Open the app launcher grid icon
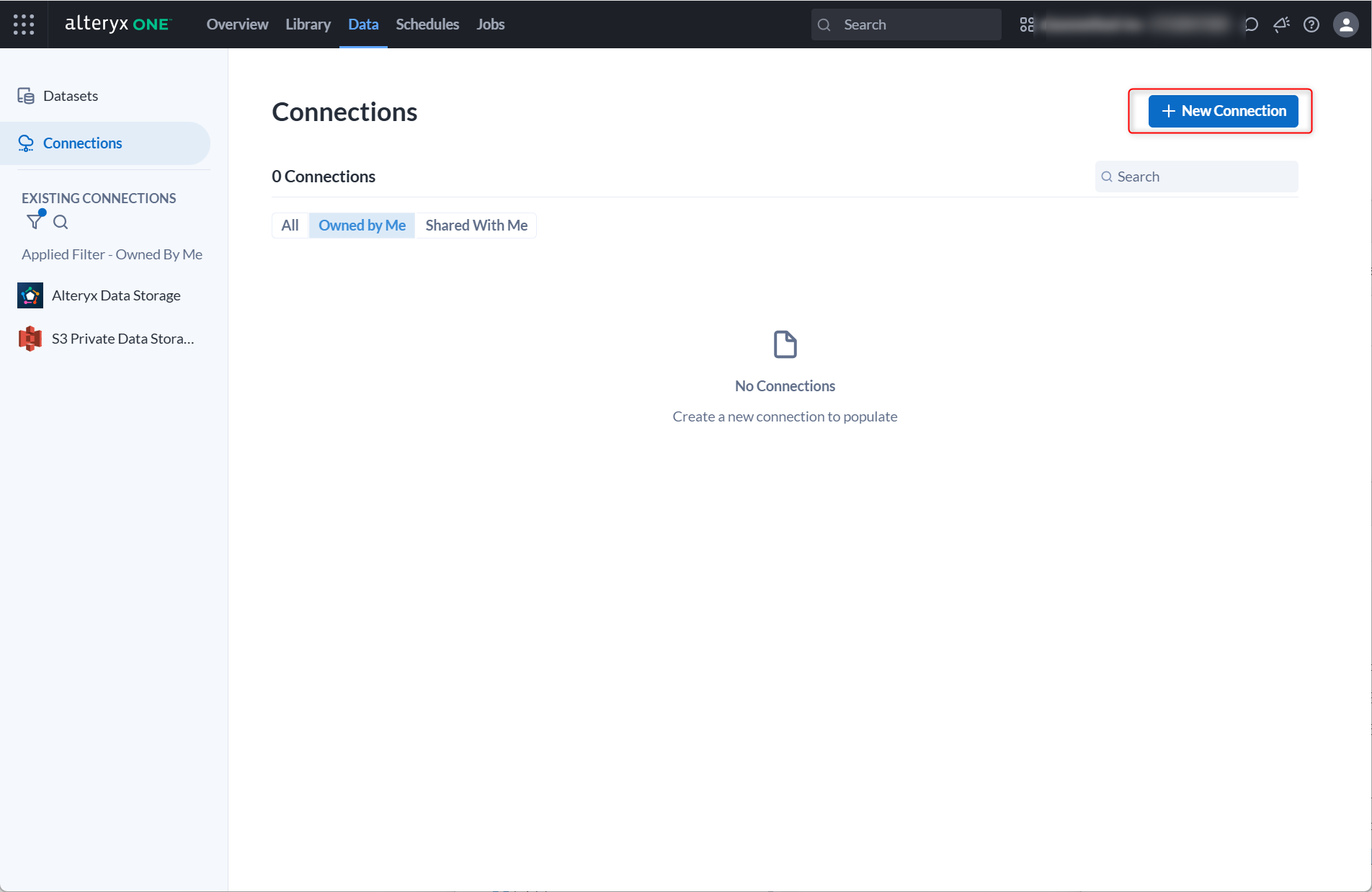This screenshot has height=892, width=1372. (24, 24)
